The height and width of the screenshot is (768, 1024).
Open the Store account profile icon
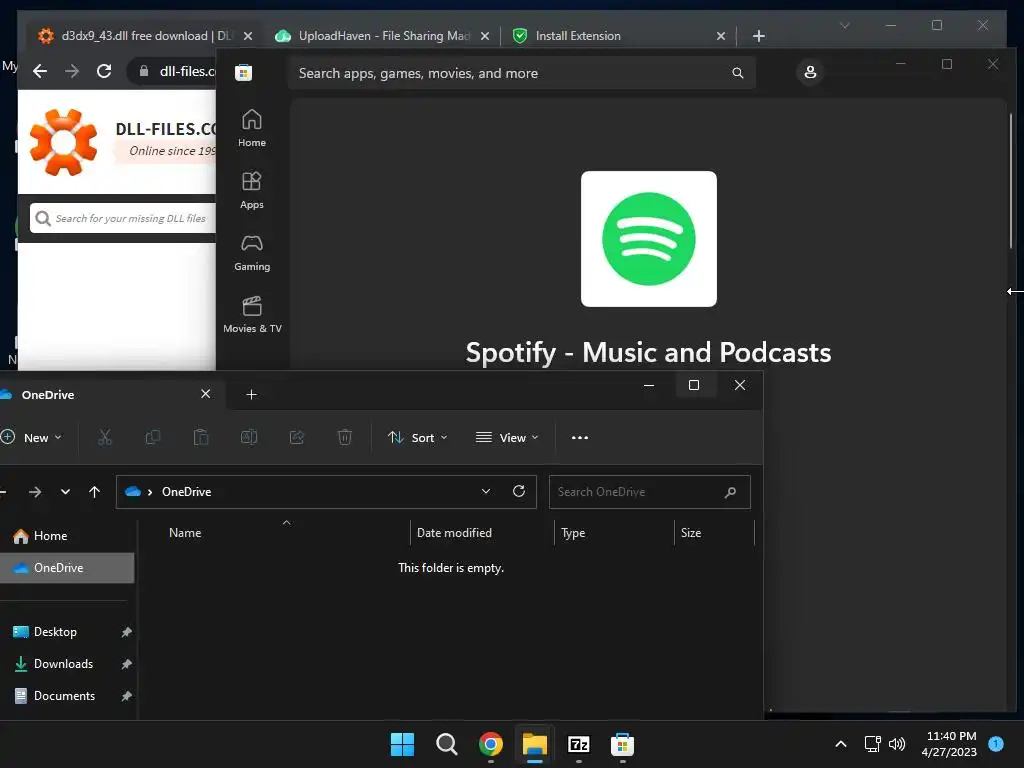point(810,72)
